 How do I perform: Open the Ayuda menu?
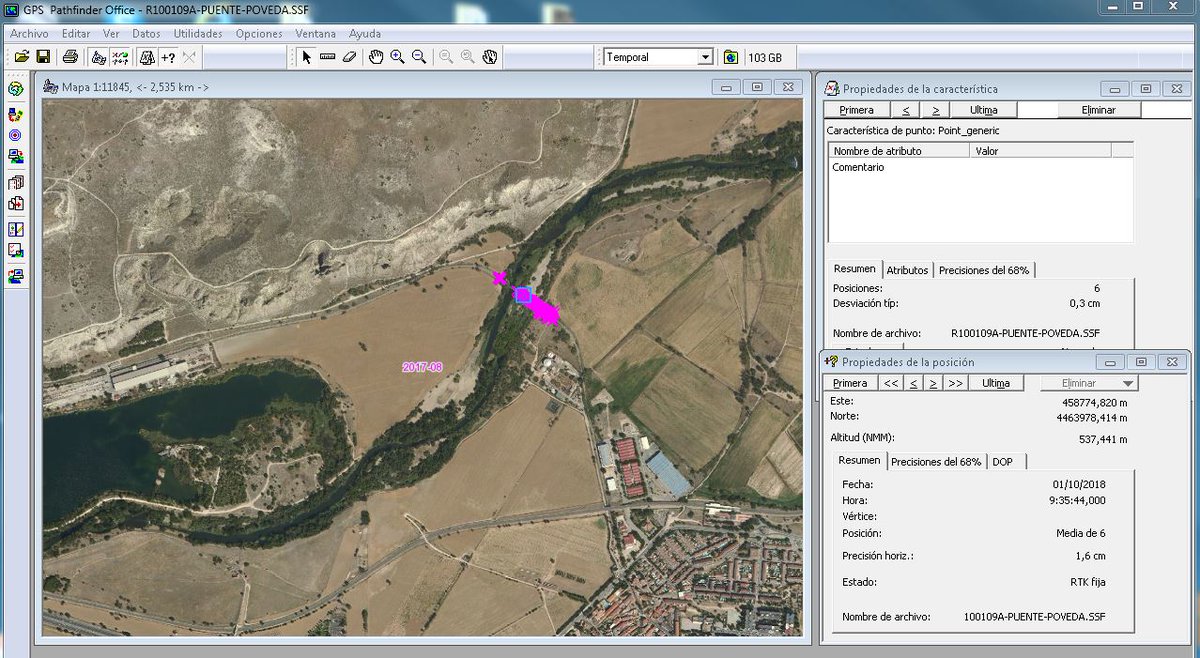click(x=364, y=33)
